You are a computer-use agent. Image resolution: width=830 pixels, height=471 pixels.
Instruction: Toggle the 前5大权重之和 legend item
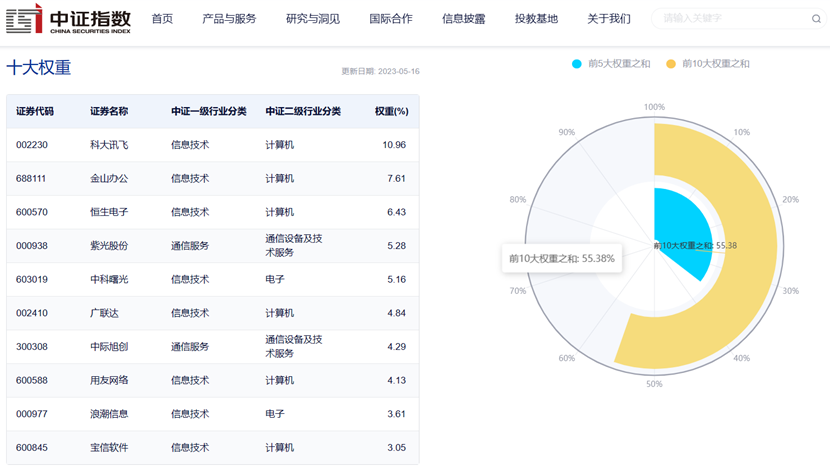click(x=611, y=64)
